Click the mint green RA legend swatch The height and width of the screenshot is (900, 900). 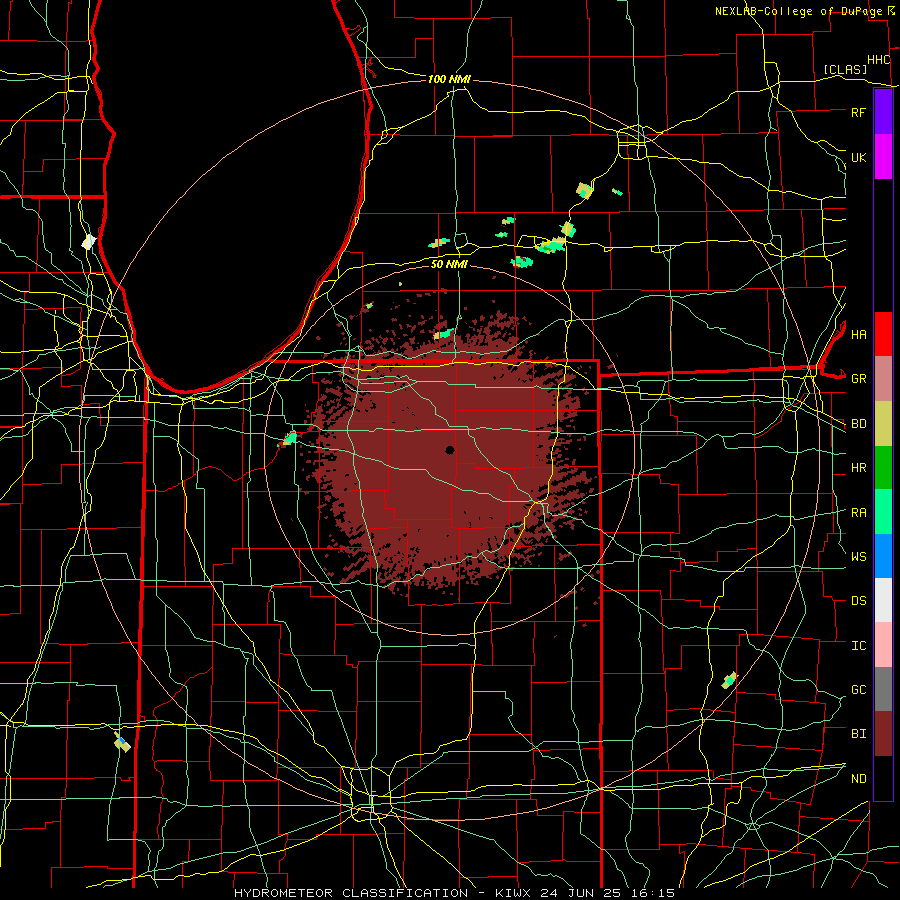click(x=883, y=512)
